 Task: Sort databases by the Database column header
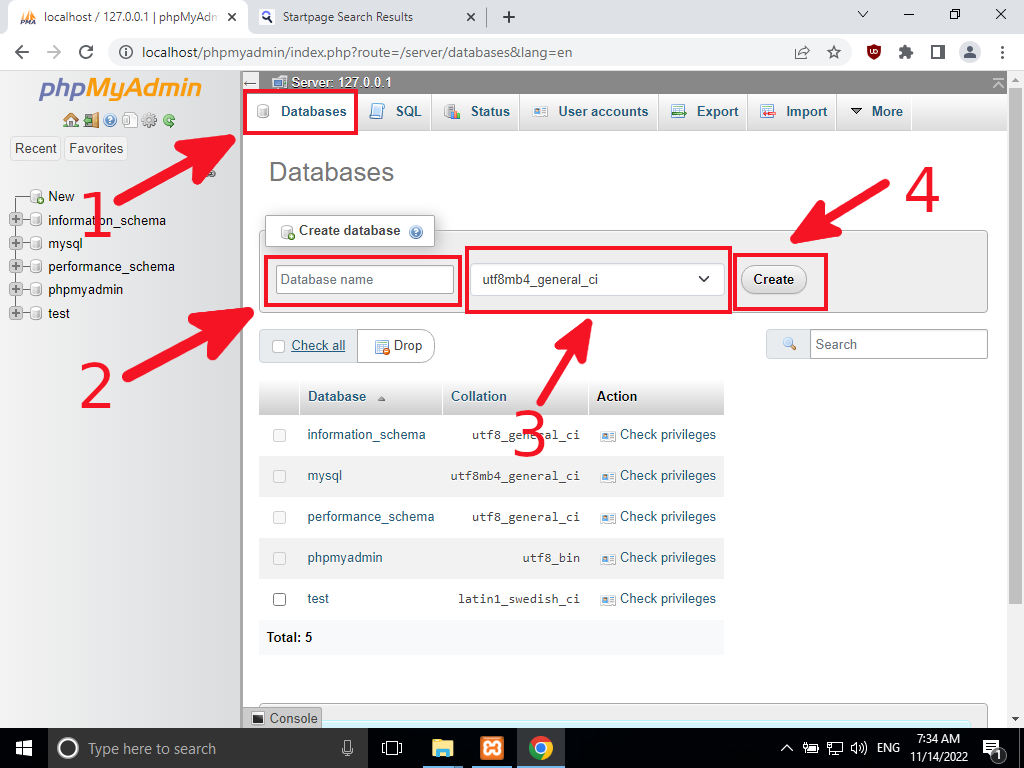(x=338, y=396)
